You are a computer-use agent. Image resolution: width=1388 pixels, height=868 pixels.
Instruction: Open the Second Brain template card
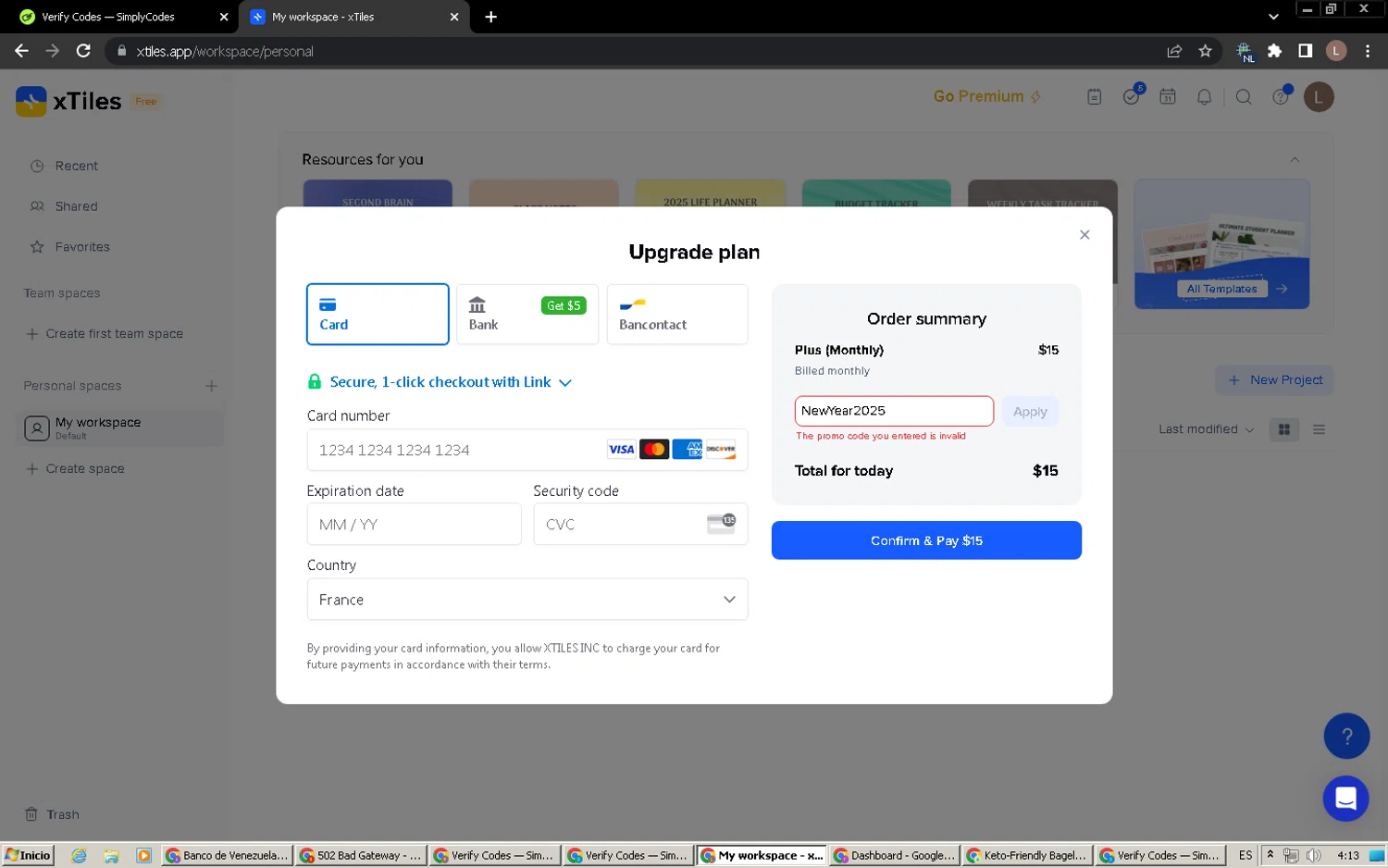(378, 193)
